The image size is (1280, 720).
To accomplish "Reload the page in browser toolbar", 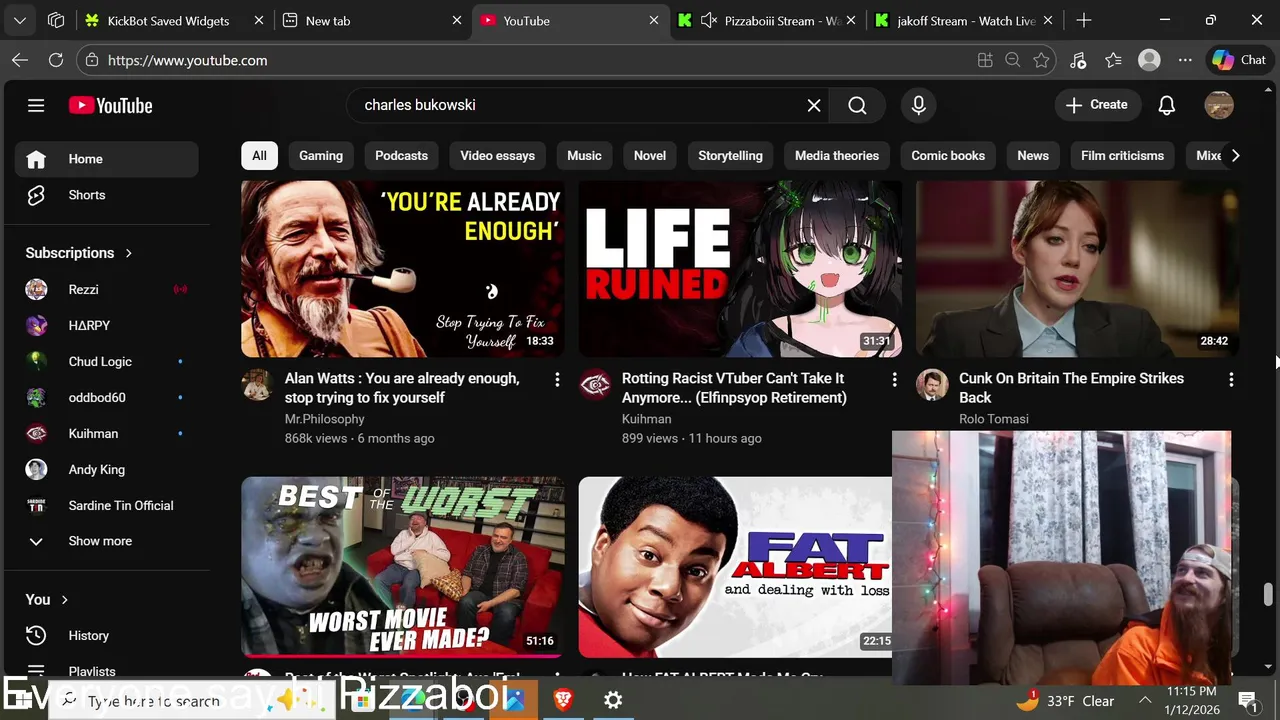I will tap(56, 60).
